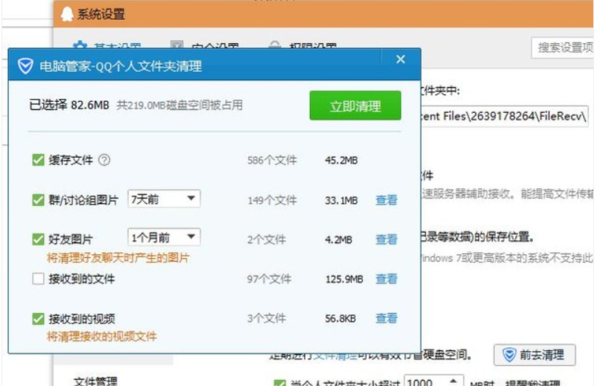Click the 149个文件 count text
This screenshot has height=386, width=600.
[272, 200]
